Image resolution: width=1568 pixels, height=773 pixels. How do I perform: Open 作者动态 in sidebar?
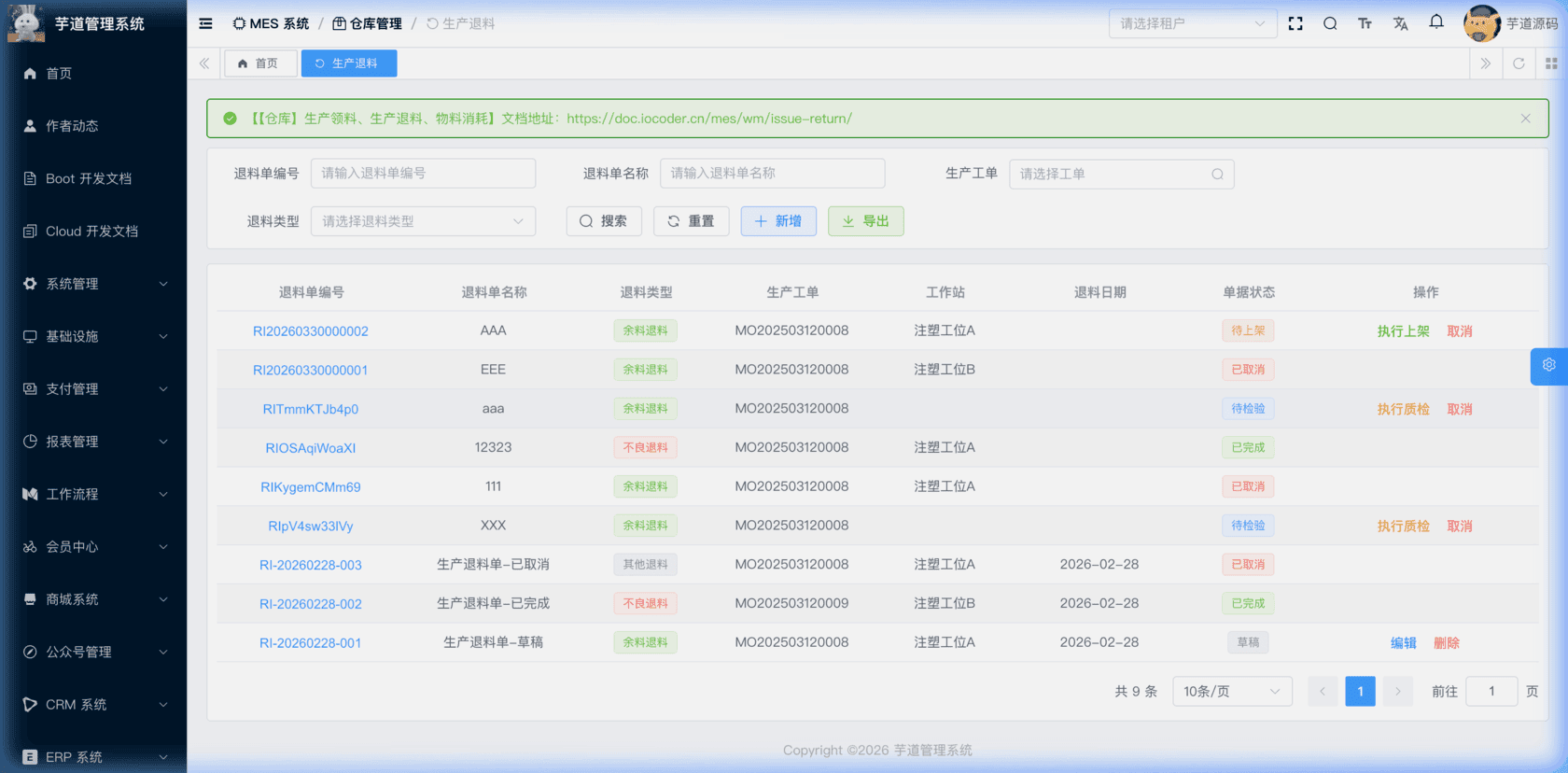(x=93, y=126)
